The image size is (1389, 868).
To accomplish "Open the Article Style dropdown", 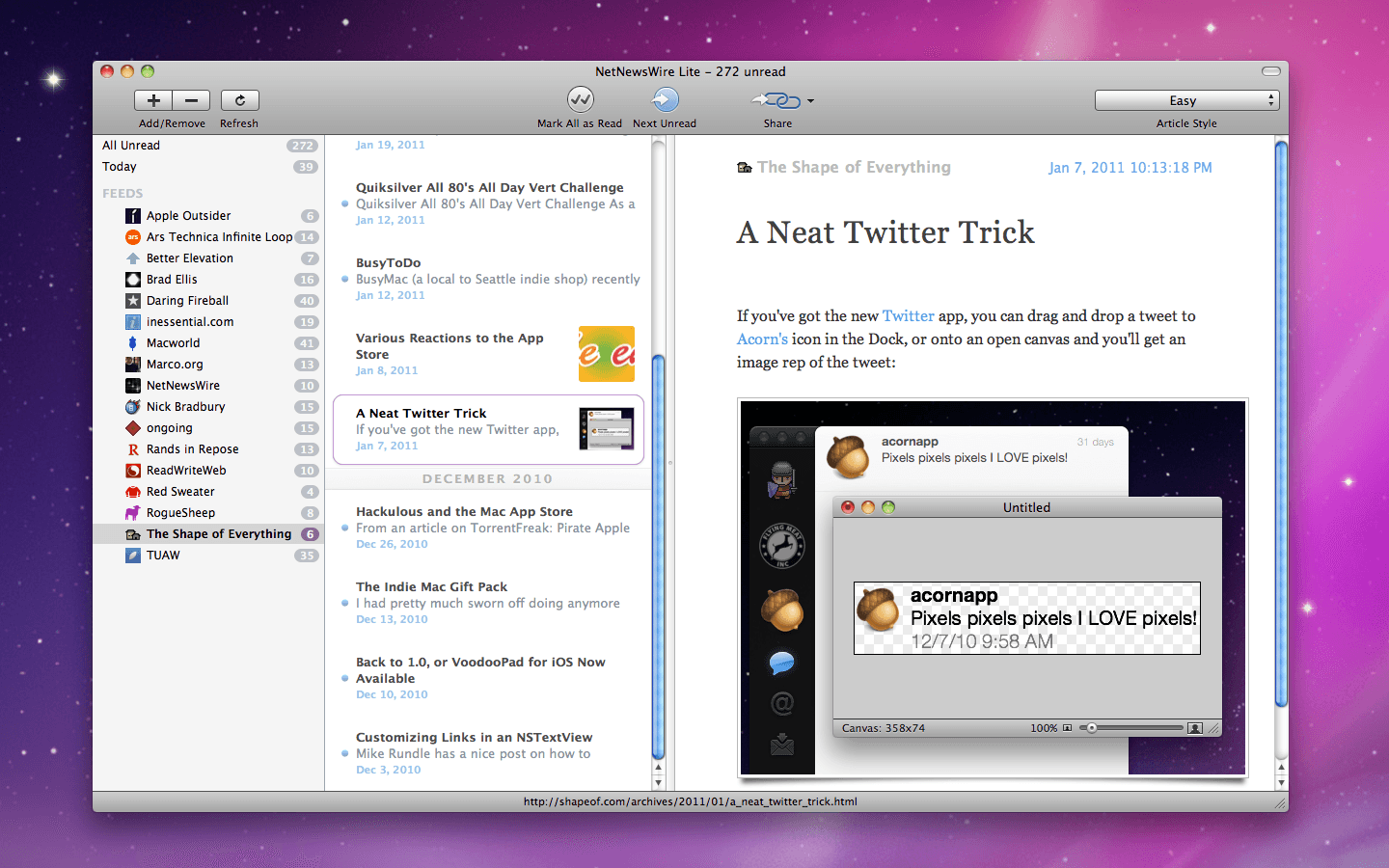I will pos(1186,100).
